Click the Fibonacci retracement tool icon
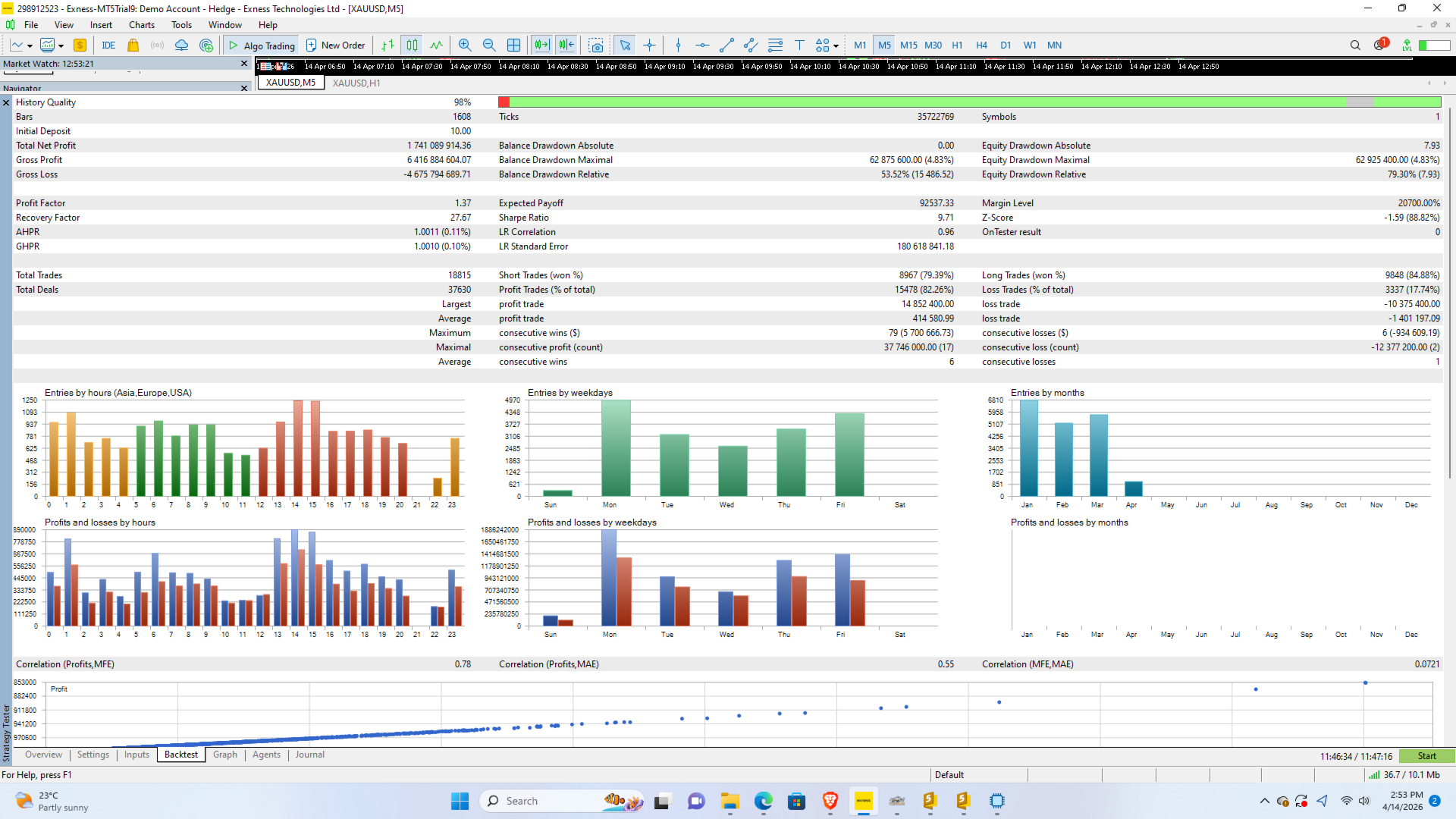This screenshot has width=1456, height=819. pyautogui.click(x=775, y=45)
